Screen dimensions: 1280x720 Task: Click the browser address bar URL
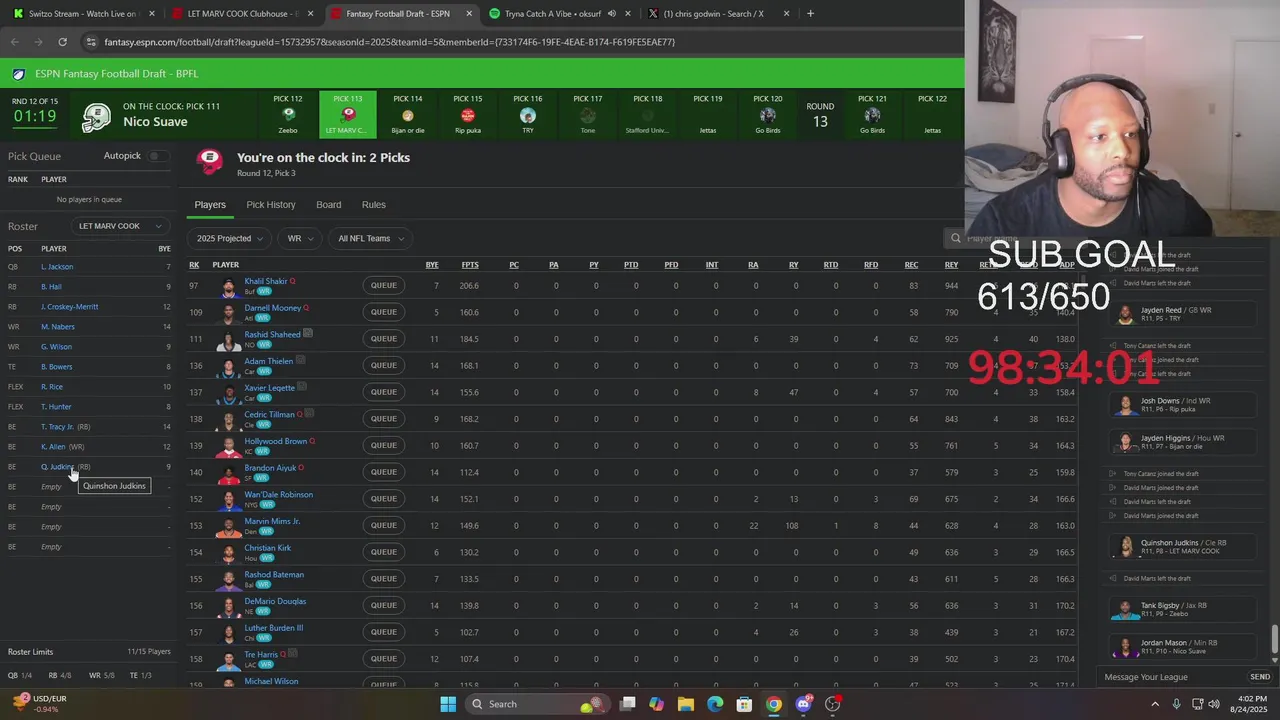click(390, 42)
